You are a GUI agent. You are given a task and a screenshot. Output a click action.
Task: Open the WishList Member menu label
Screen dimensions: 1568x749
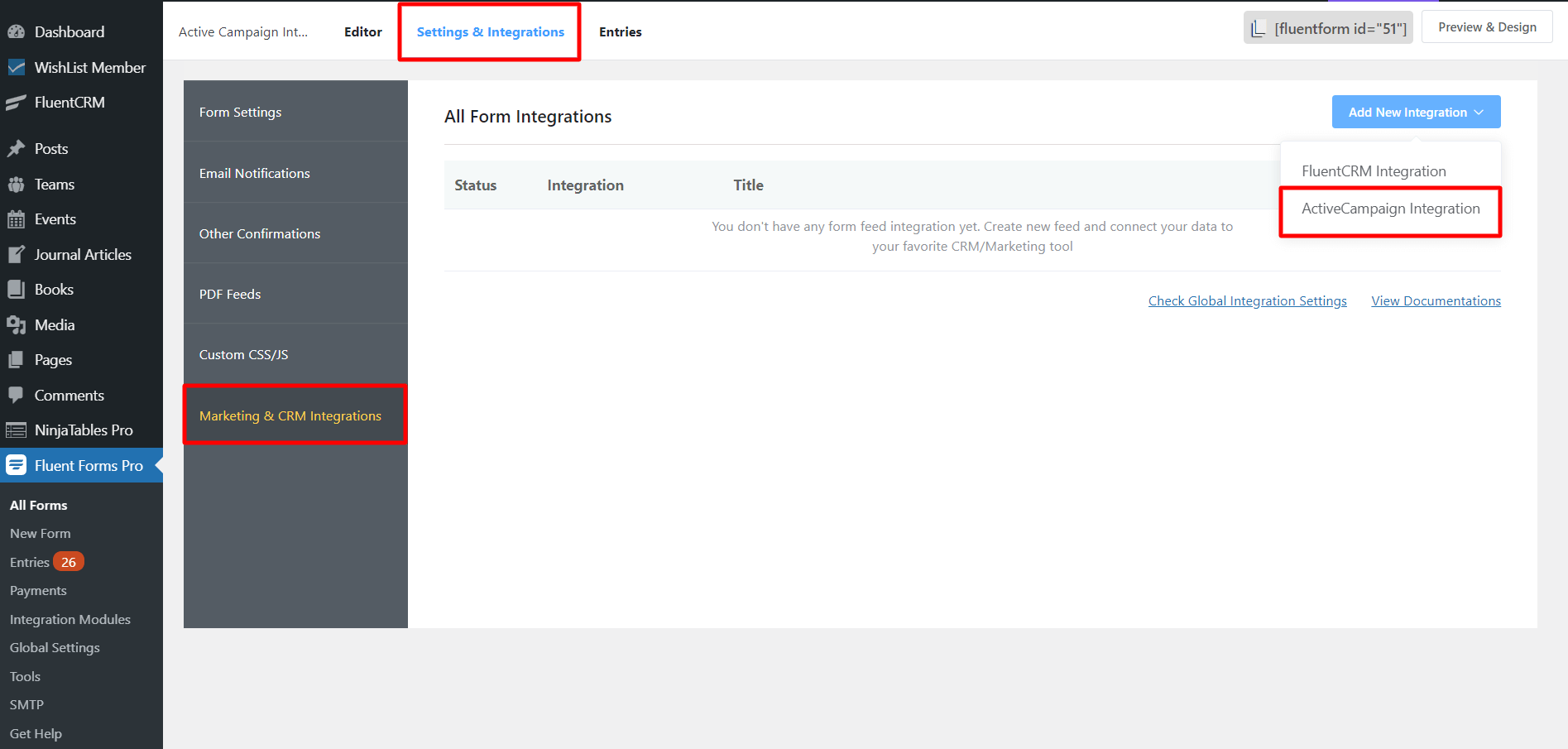(90, 68)
